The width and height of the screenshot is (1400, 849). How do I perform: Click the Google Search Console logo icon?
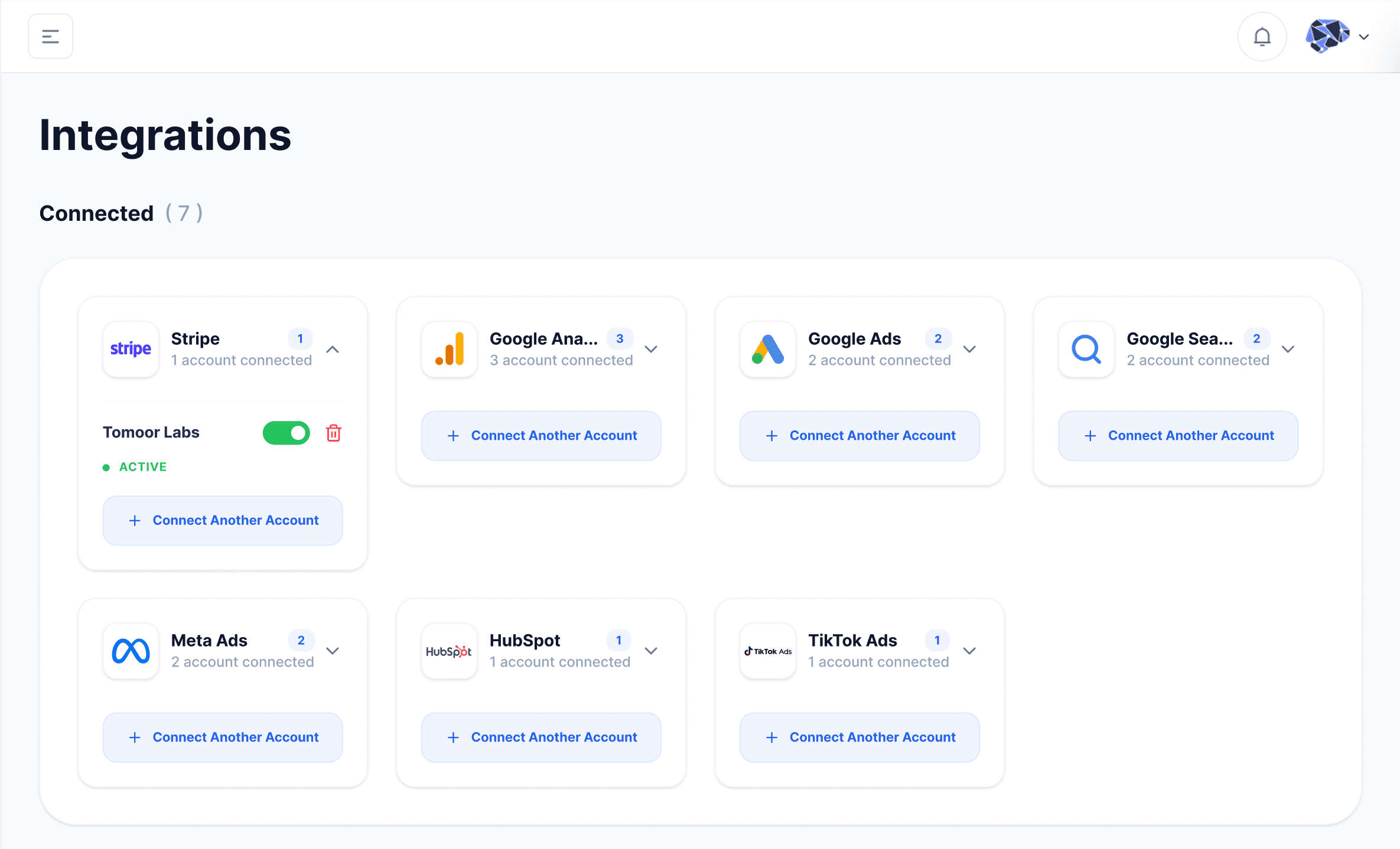[1086, 349]
